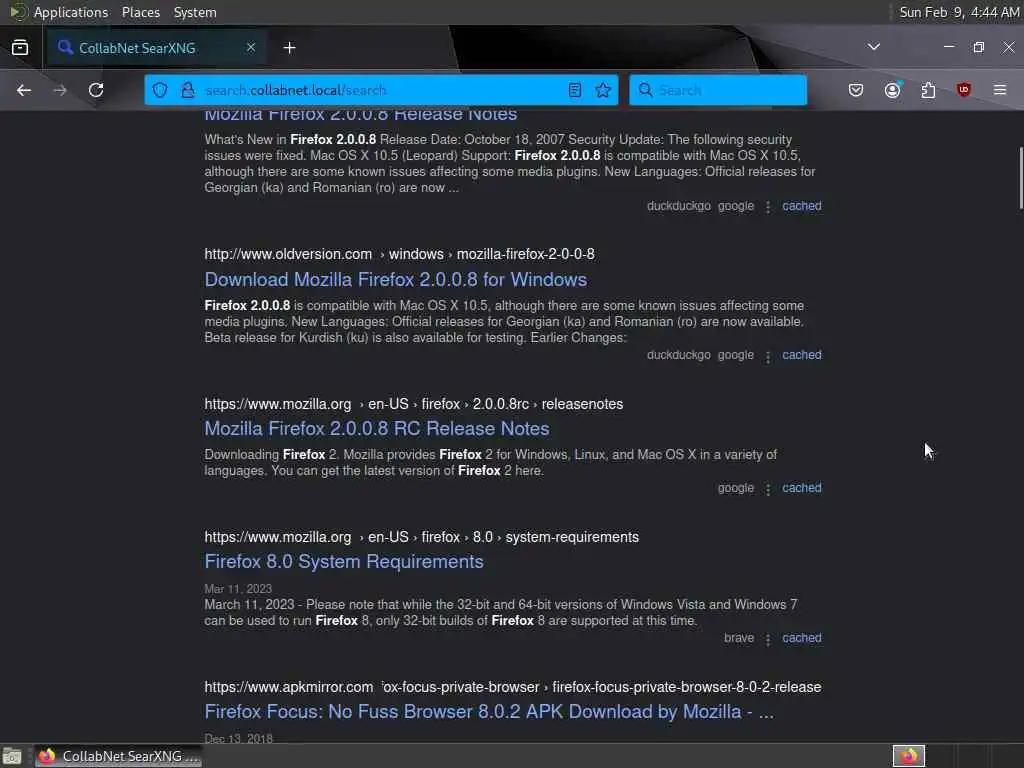Toggle reader view in address bar
Viewport: 1024px width, 768px height.
[x=575, y=90]
